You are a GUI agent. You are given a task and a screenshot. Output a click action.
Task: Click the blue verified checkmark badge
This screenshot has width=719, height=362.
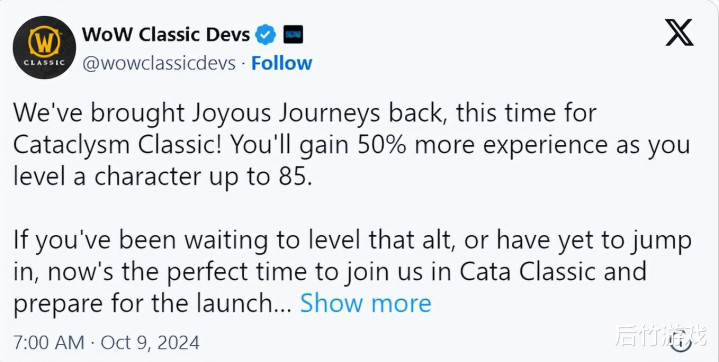pos(266,35)
